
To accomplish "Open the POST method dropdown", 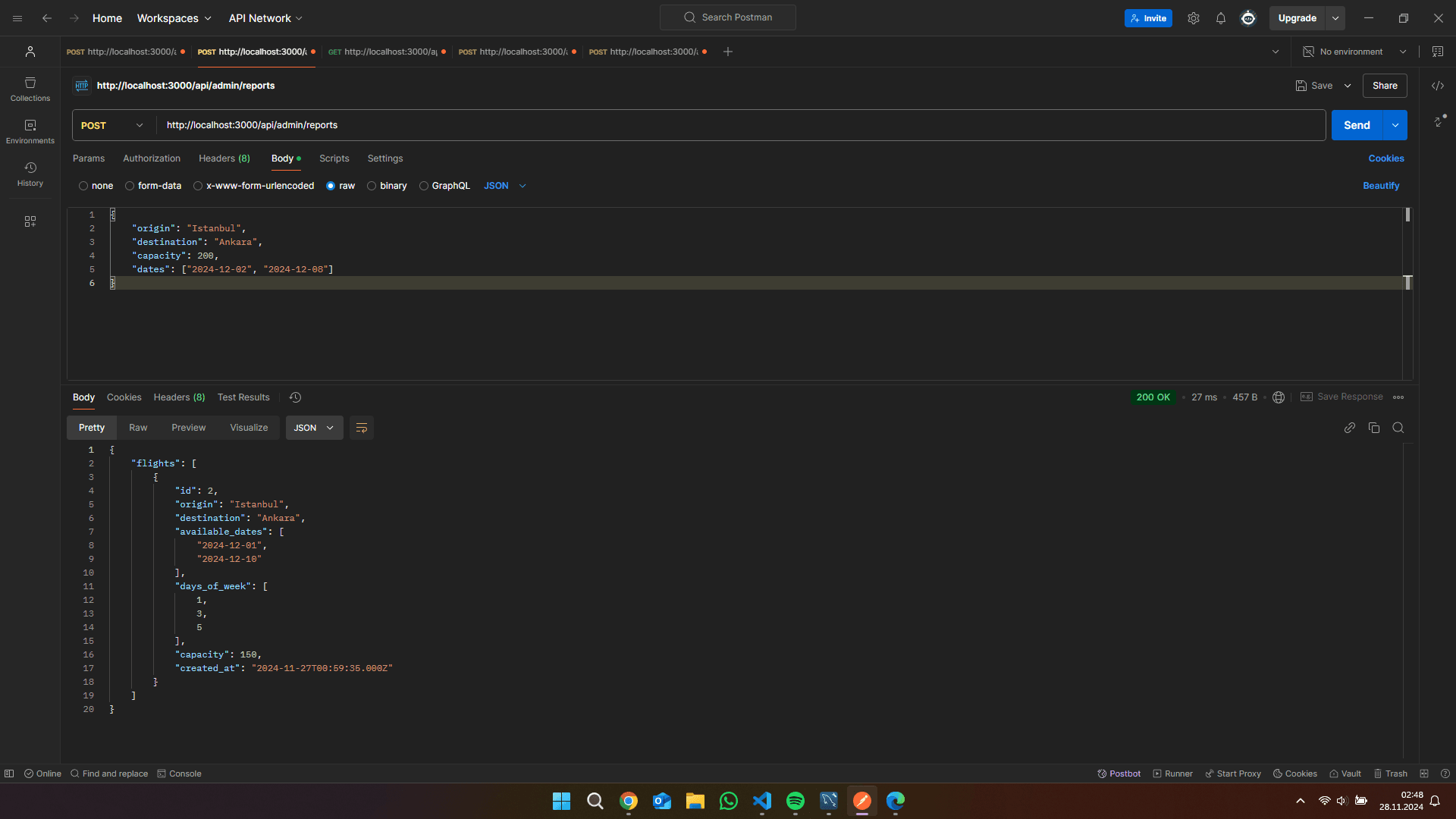I will pyautogui.click(x=112, y=125).
